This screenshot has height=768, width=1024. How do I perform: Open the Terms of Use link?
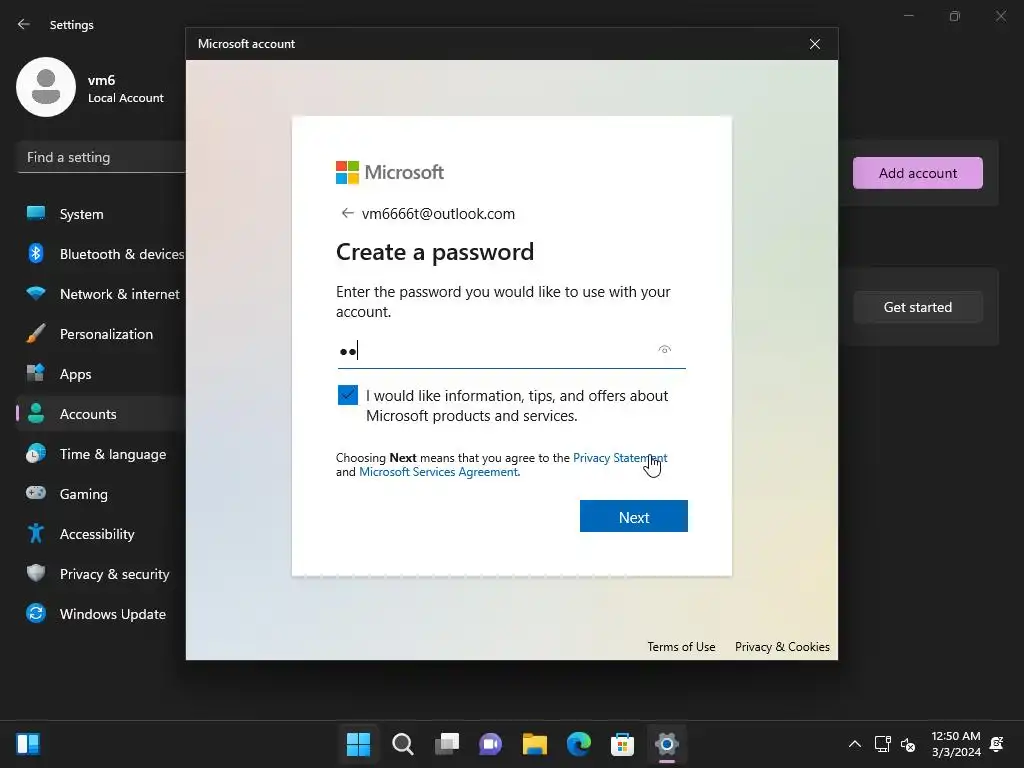681,647
